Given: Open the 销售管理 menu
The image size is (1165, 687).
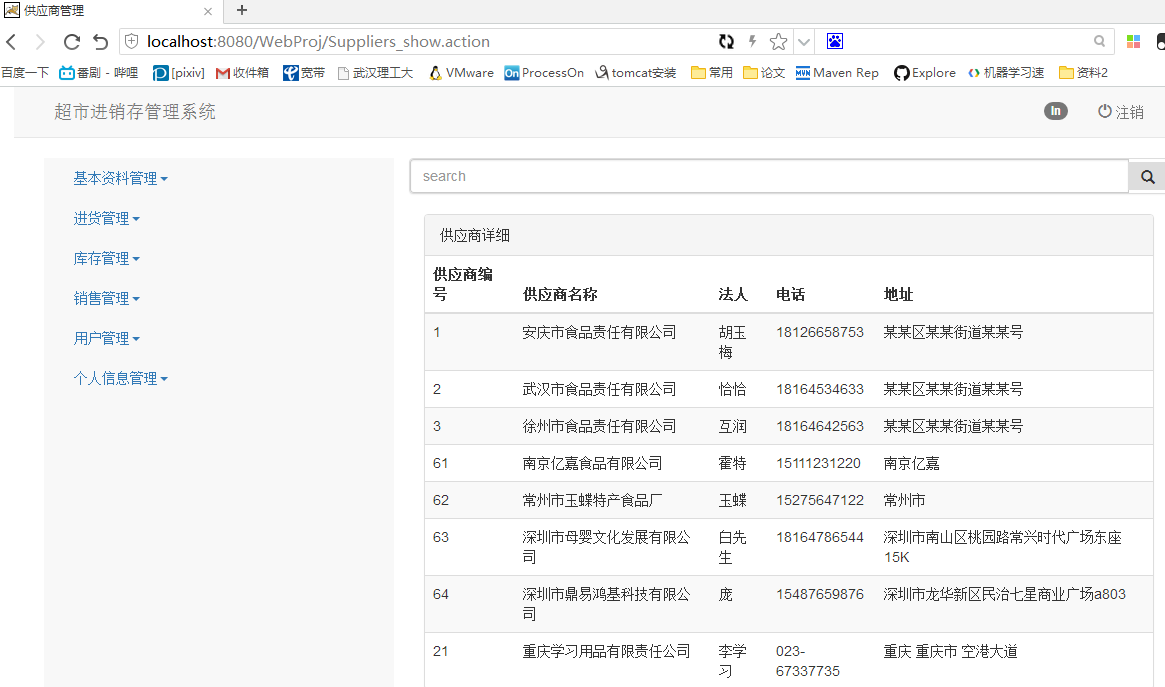Looking at the screenshot, I should point(106,298).
